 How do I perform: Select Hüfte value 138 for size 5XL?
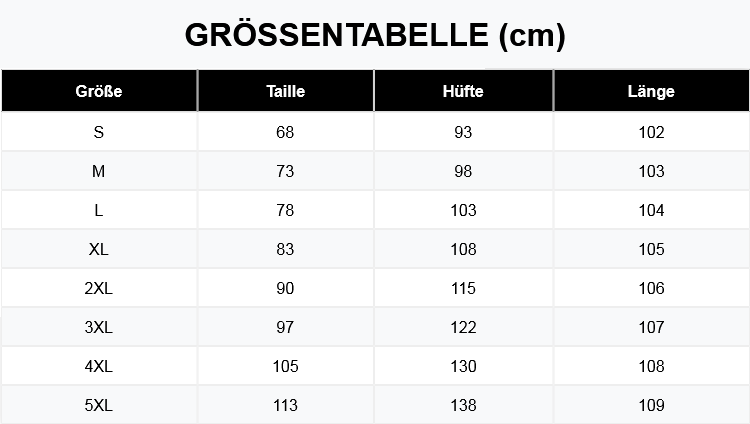tap(463, 405)
